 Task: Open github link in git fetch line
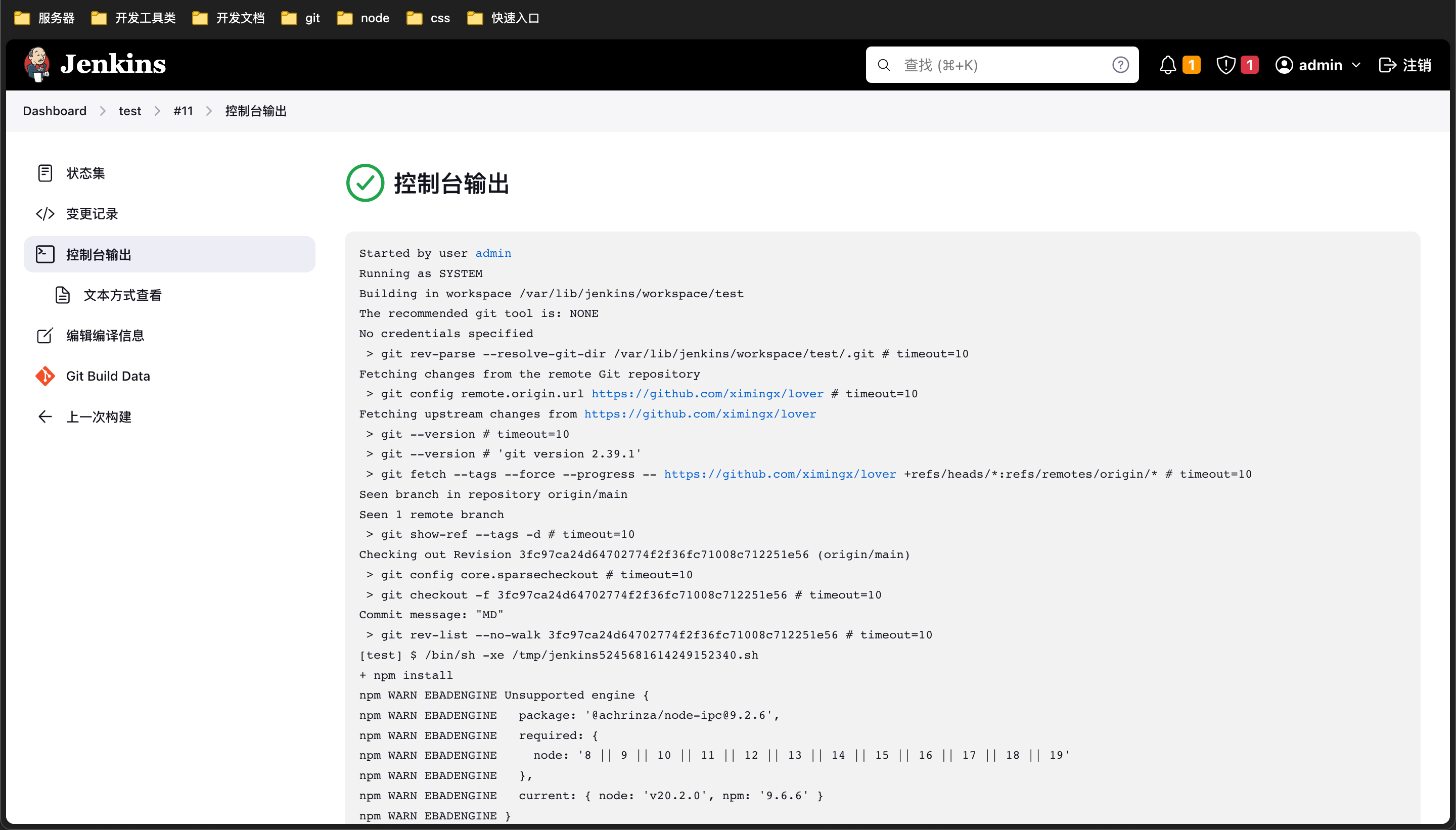coord(780,474)
